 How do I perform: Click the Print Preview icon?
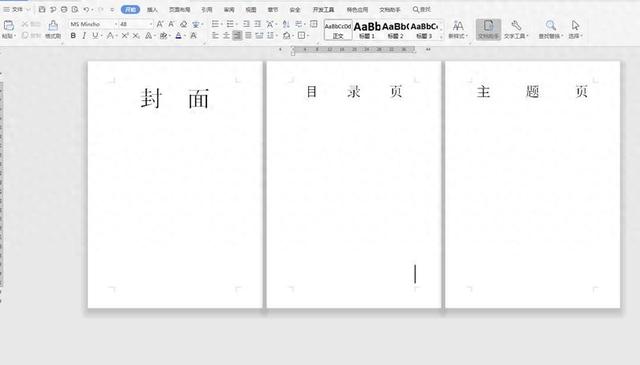[75, 9]
